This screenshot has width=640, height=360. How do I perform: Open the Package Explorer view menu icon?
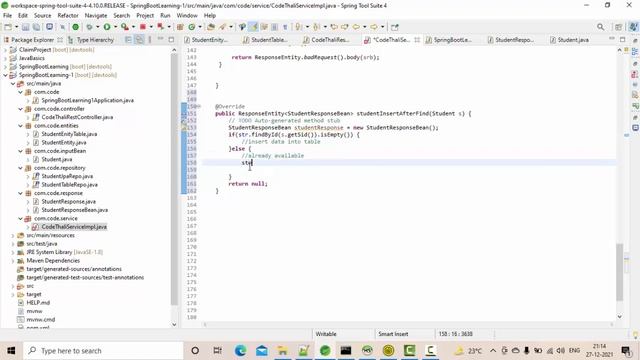coord(150,40)
